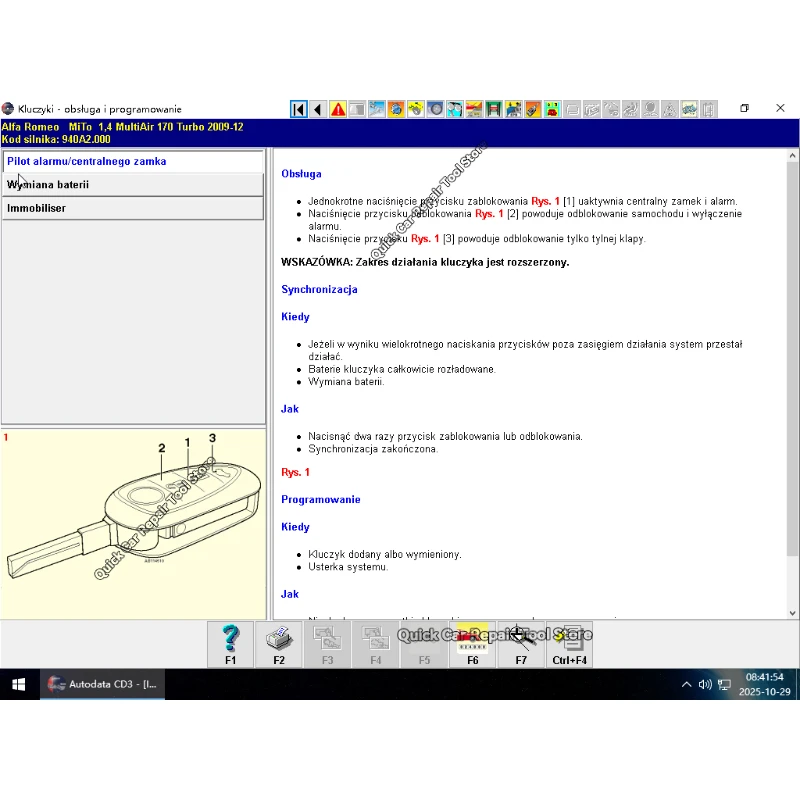Click the Synchronizacja heading
Screen dimensions: 800x800
click(x=319, y=290)
